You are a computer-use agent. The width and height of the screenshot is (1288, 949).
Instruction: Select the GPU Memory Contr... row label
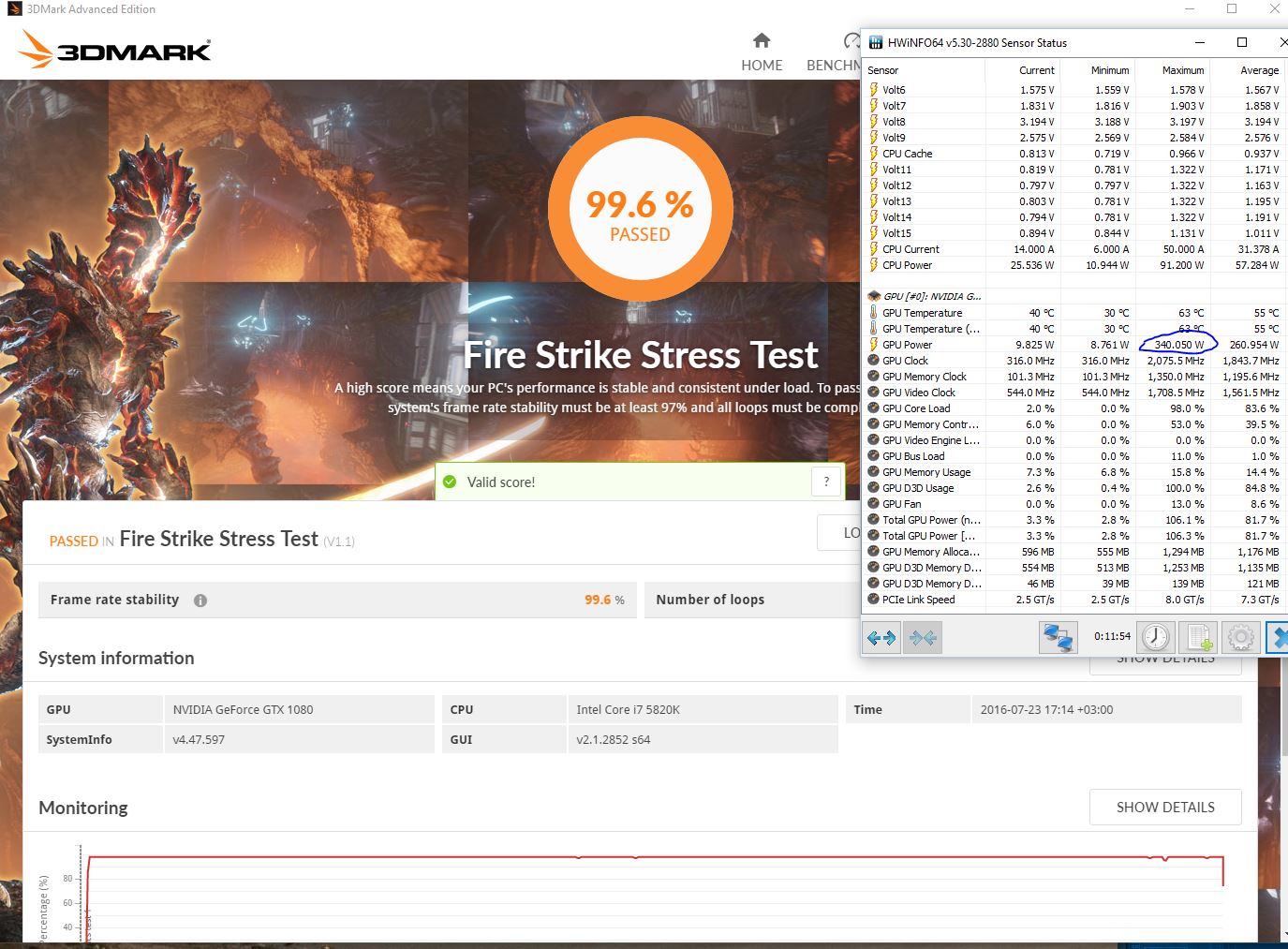[930, 424]
